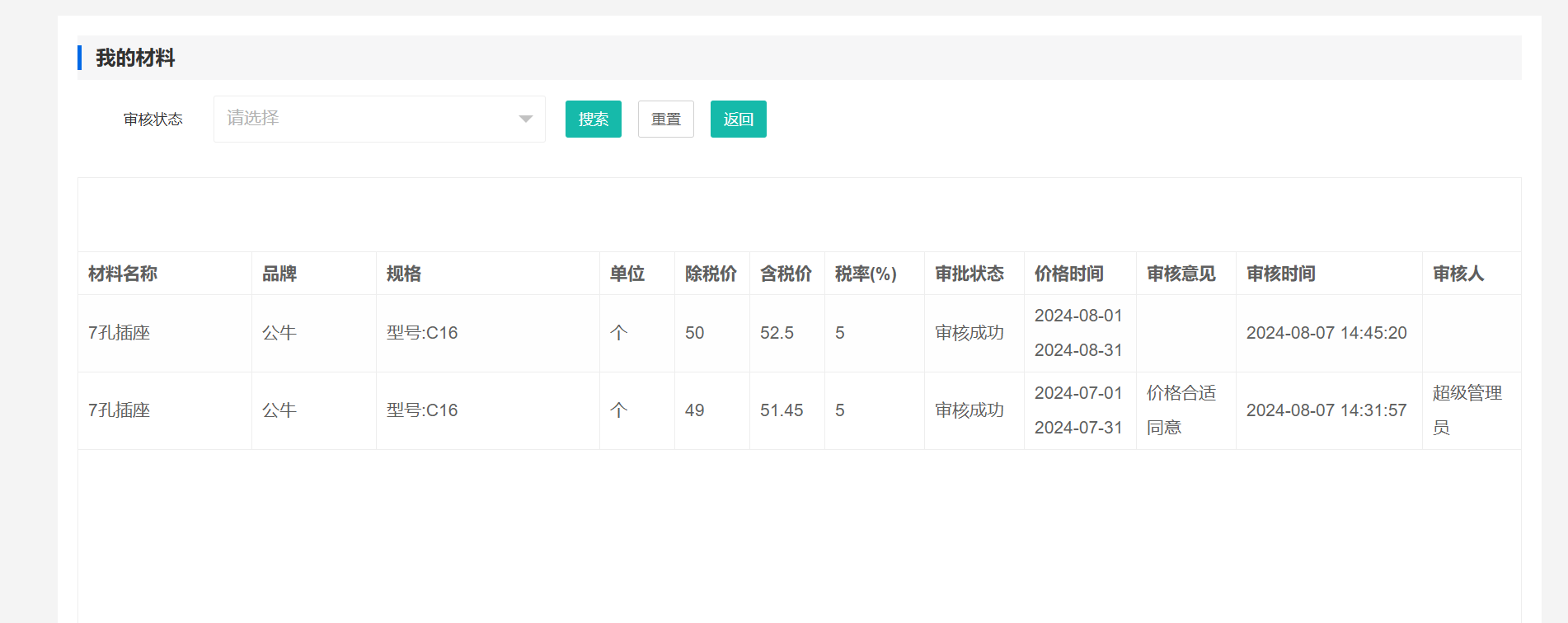
Task: Select the 超级管理员 reviewer cell
Action: pos(1467,410)
